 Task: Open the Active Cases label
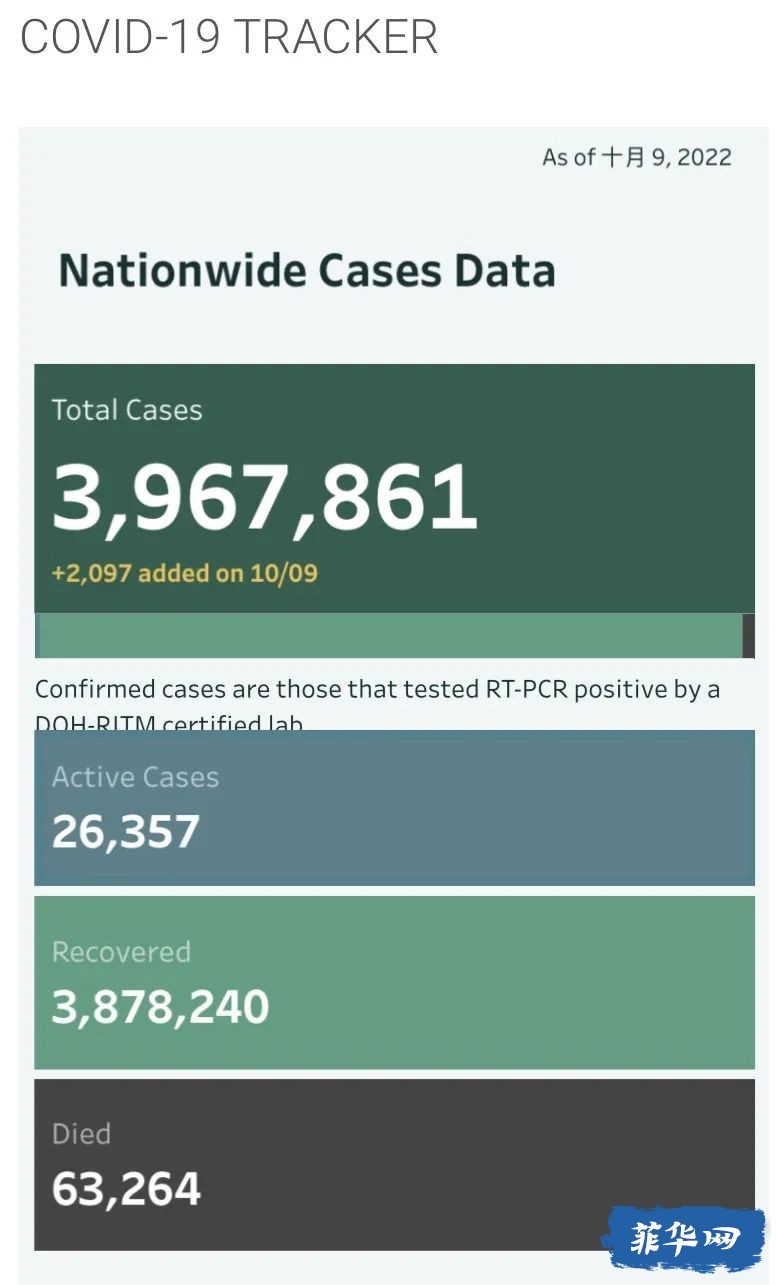135,777
